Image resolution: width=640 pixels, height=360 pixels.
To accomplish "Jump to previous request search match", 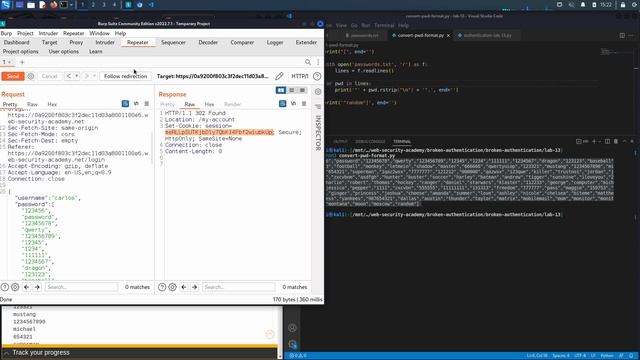I will click(x=27, y=287).
